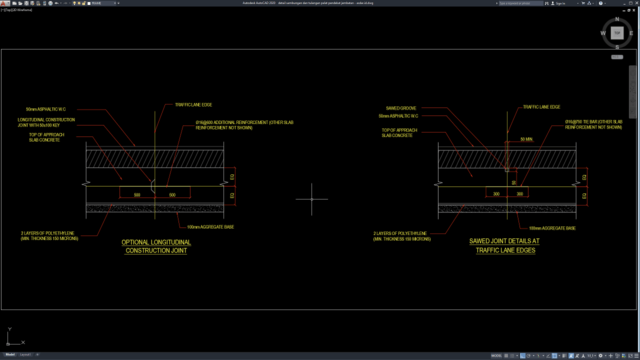Click the N compass direction on ViewCube

click(617, 19)
